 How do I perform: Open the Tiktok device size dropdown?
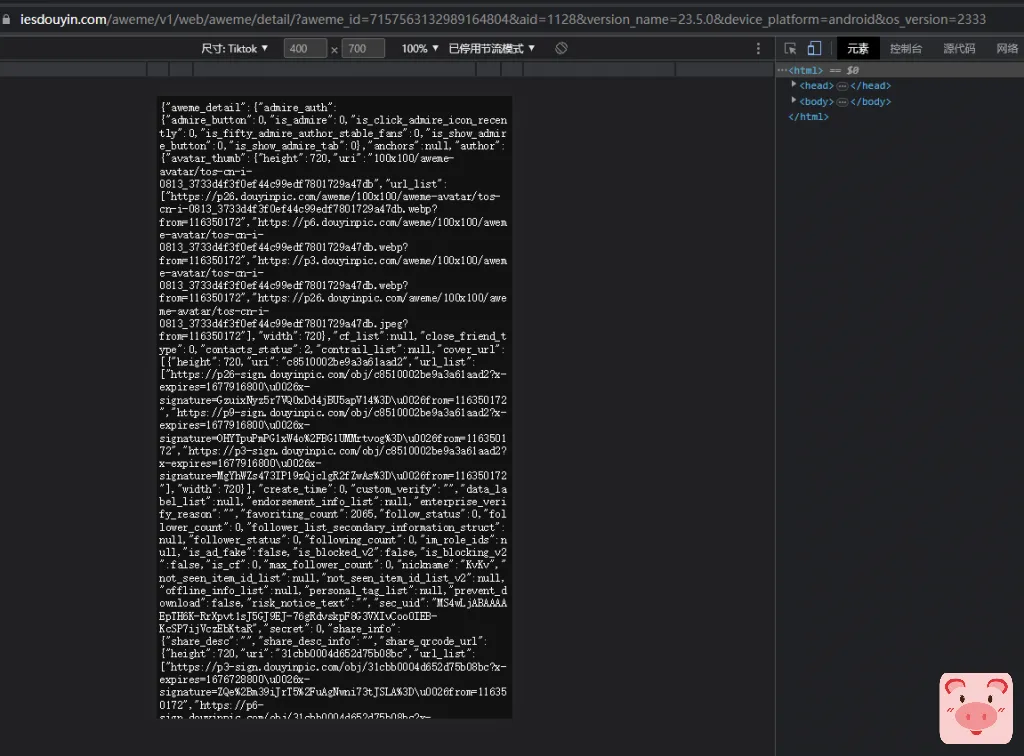(234, 48)
